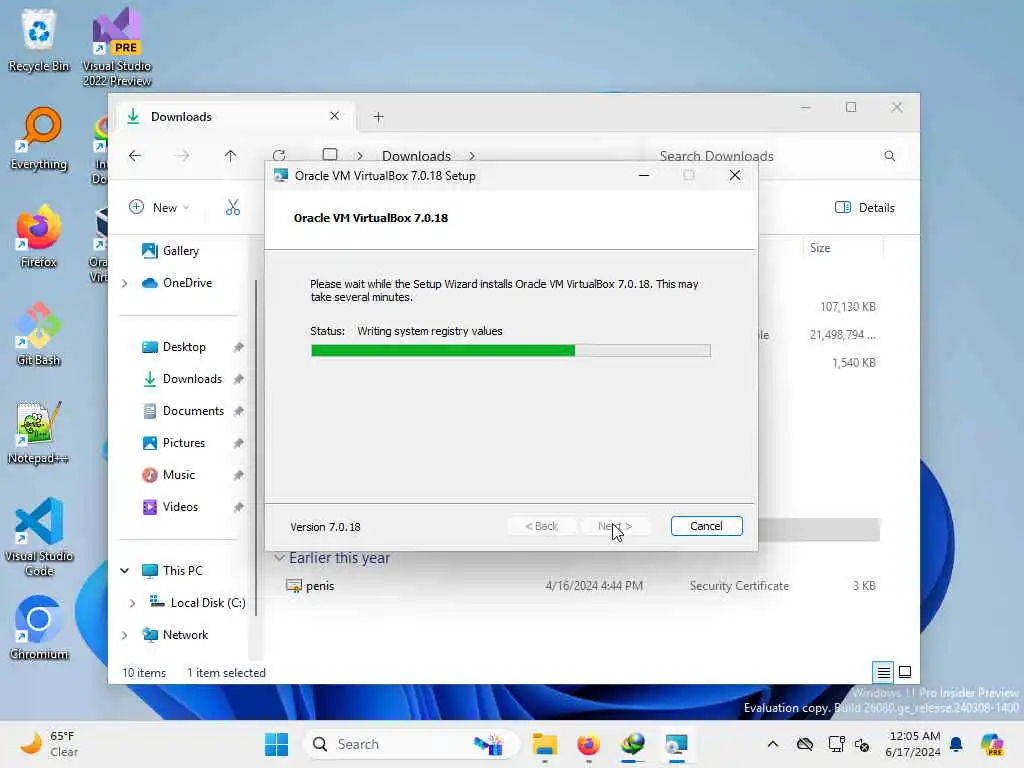Open the taskbar icon left of VirtualBox installer
The height and width of the screenshot is (768, 1024).
pyautogui.click(x=632, y=744)
